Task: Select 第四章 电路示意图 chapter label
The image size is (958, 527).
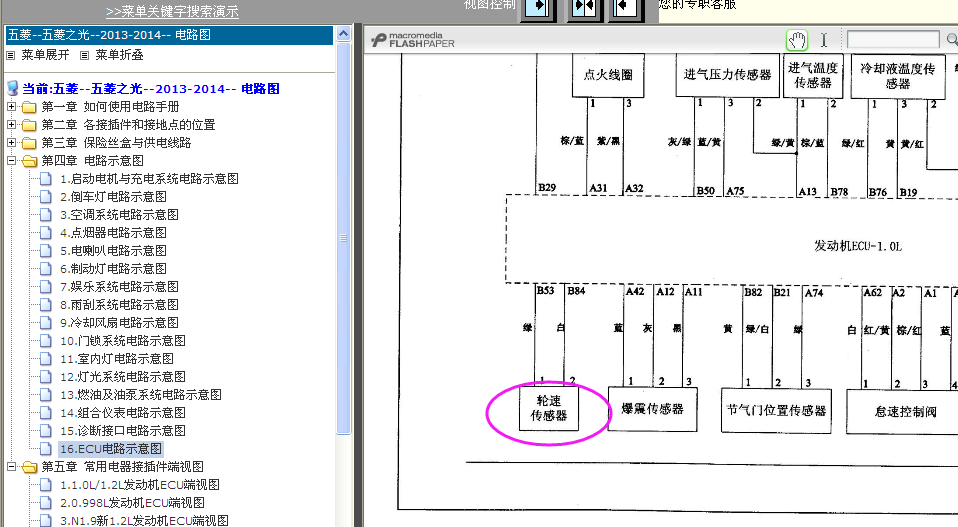Action: 92,161
